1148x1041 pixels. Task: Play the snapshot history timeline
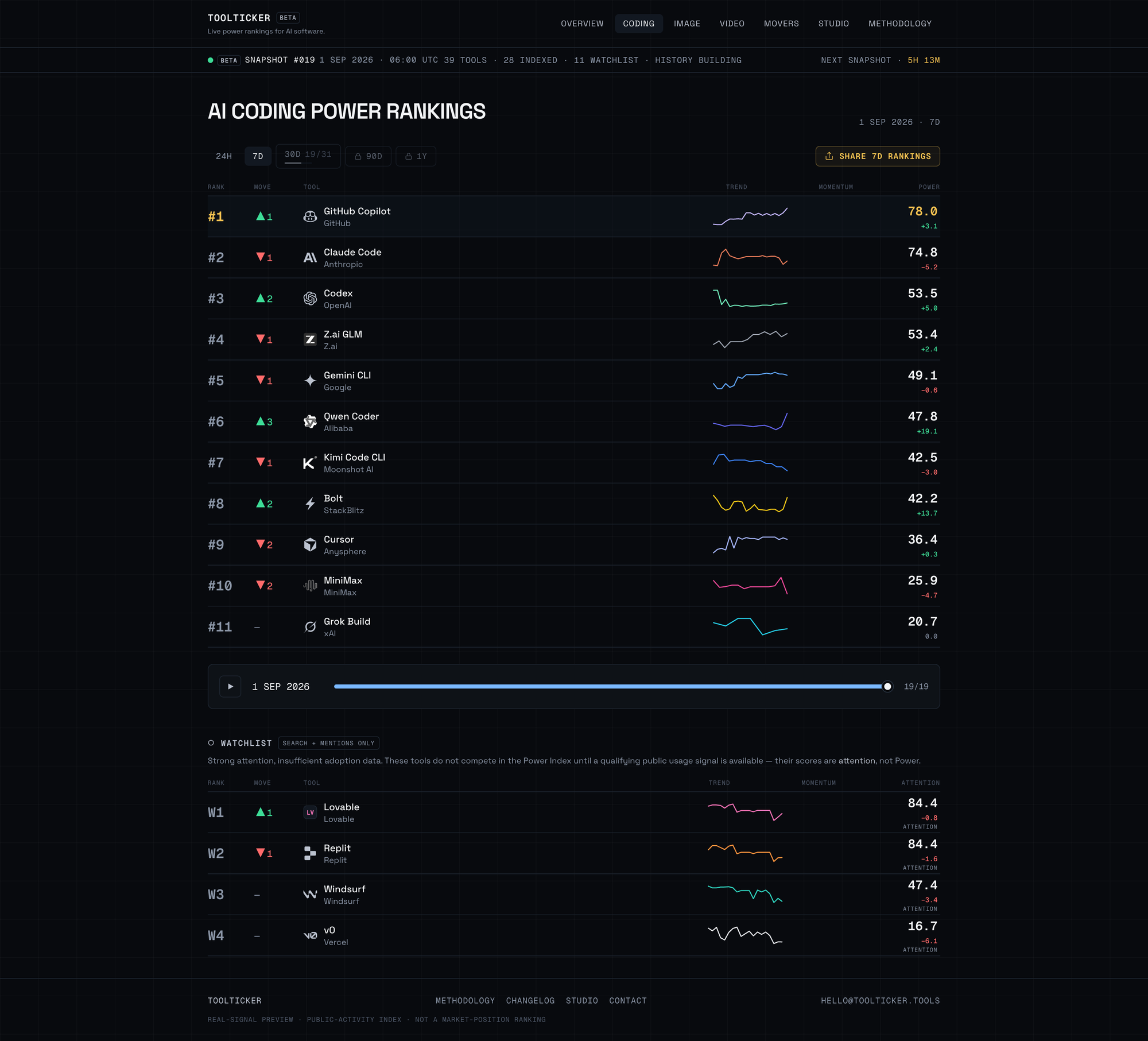pyautogui.click(x=230, y=686)
